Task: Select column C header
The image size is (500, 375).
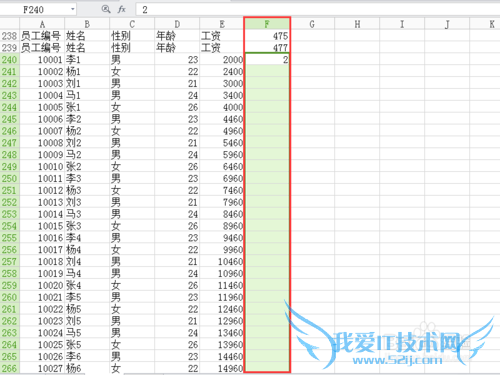Action: (x=132, y=24)
